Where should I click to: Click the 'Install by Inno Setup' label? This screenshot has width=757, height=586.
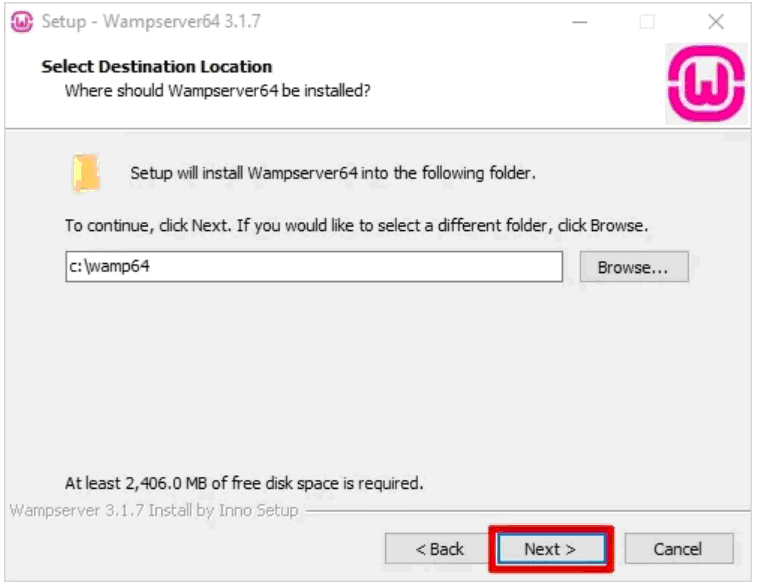(154, 510)
